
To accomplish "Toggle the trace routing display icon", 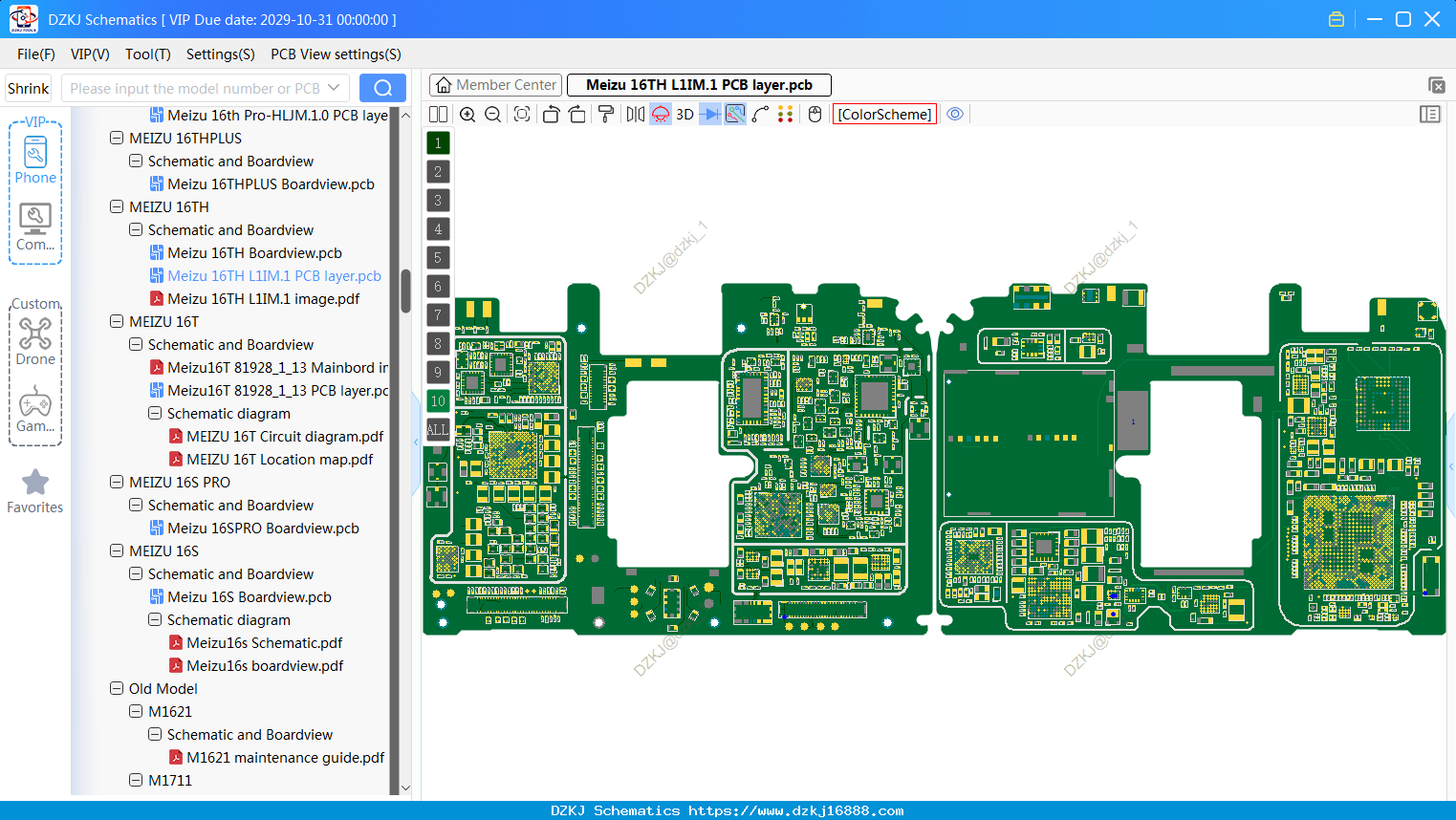I will (x=735, y=115).
